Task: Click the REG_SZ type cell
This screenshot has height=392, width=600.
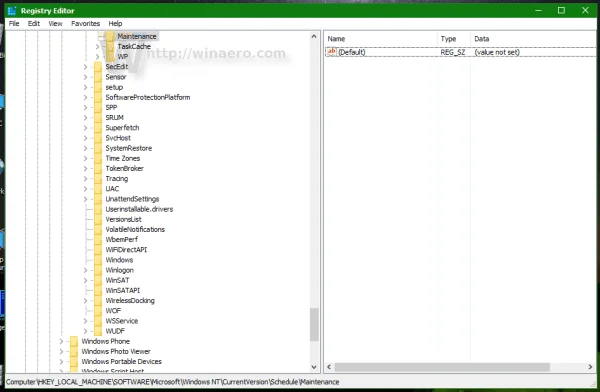Action: [453, 52]
